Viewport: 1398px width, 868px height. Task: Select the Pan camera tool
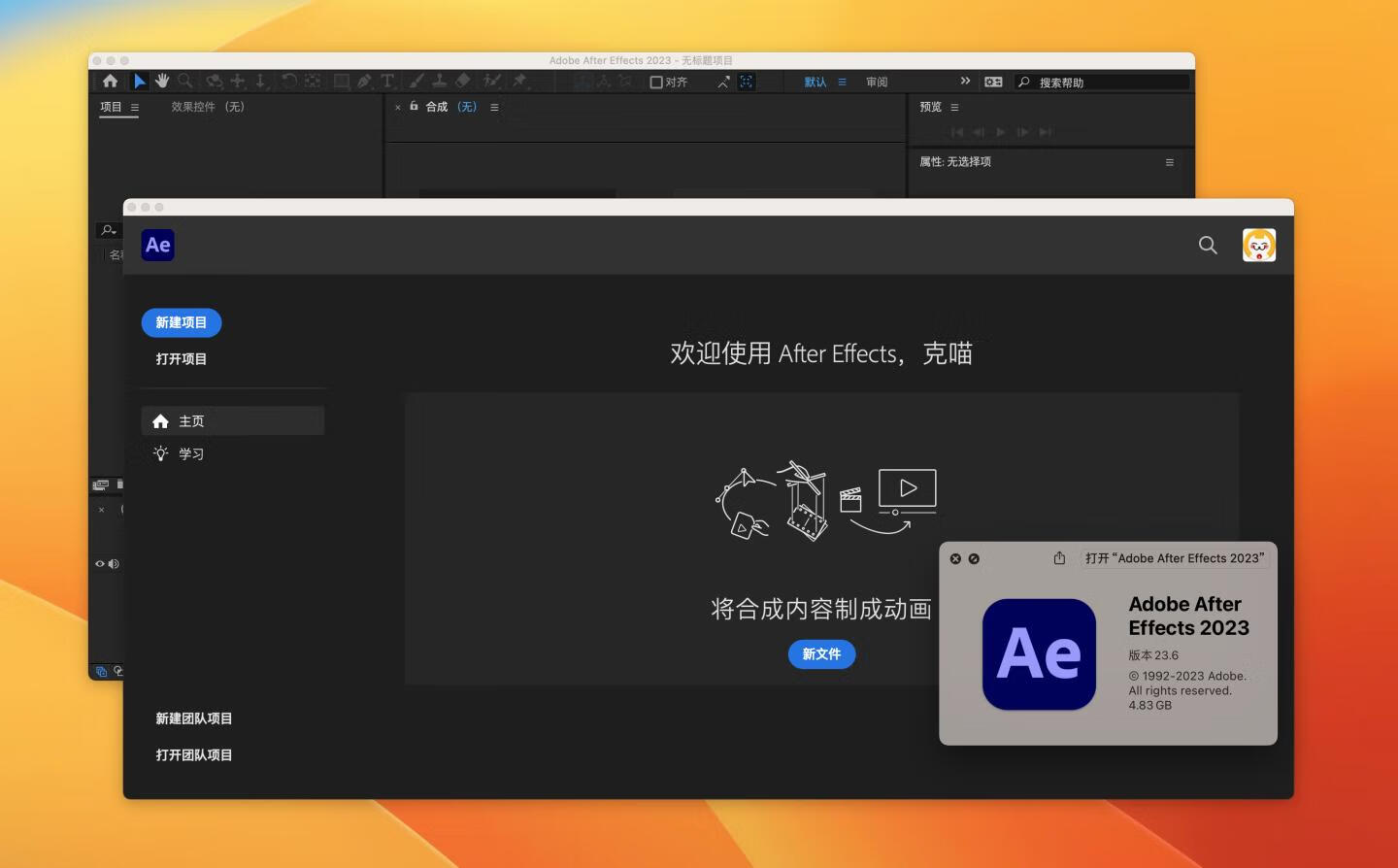(x=238, y=82)
